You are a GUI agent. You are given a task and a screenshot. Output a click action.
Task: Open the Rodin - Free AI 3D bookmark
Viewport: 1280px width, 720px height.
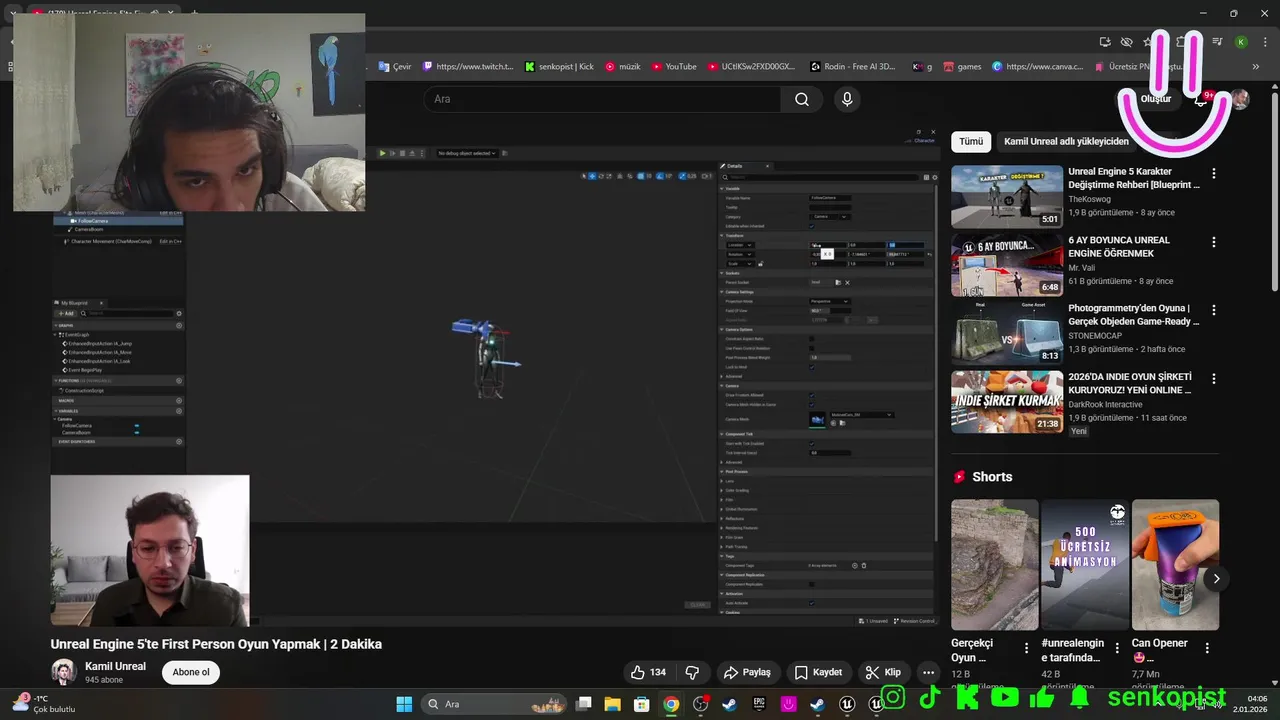click(853, 67)
